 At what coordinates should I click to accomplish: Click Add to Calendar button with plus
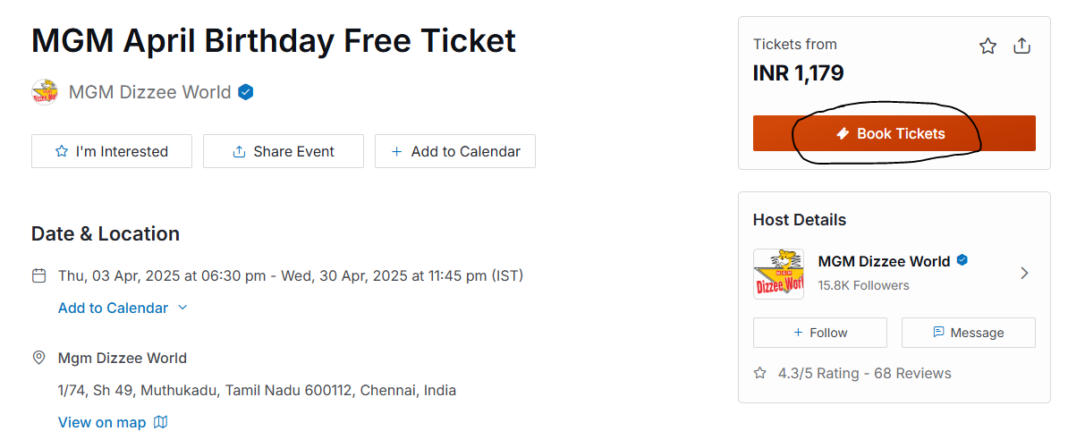point(455,151)
